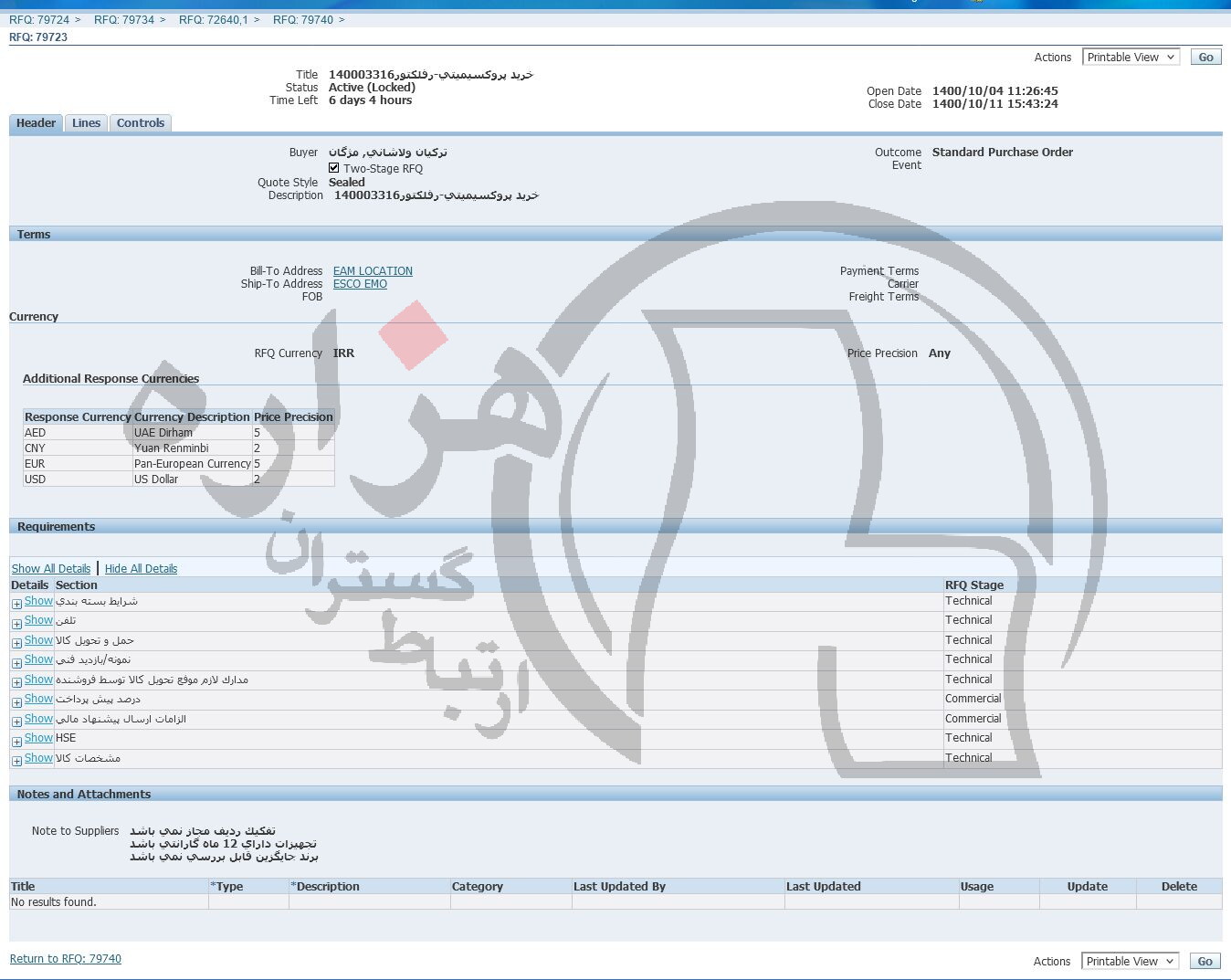
Task: Toggle the Two-Stage RFQ checkbox
Action: [x=334, y=168]
